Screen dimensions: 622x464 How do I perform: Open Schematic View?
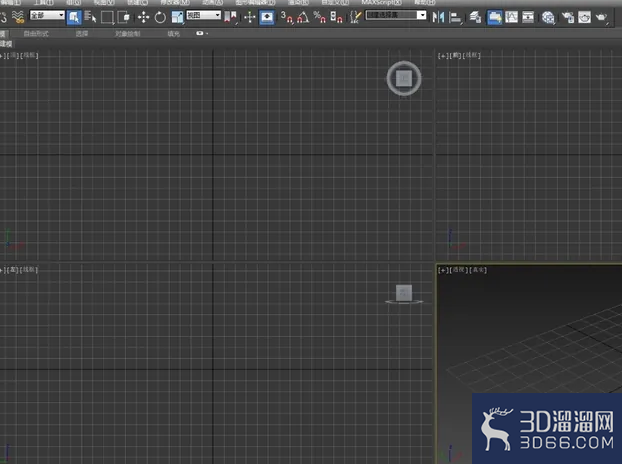tap(528, 17)
